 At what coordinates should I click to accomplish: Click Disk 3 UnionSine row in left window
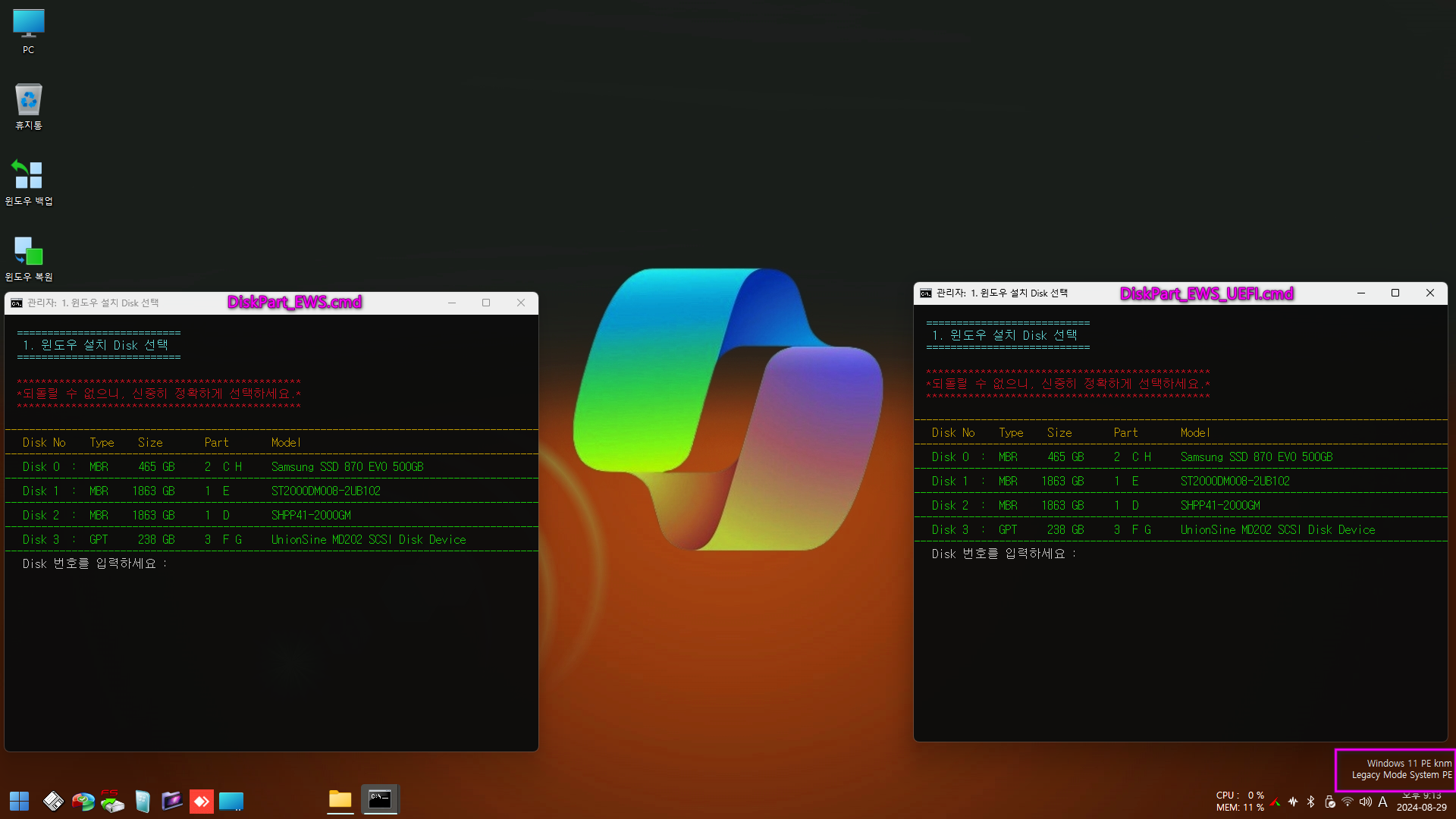coord(271,540)
